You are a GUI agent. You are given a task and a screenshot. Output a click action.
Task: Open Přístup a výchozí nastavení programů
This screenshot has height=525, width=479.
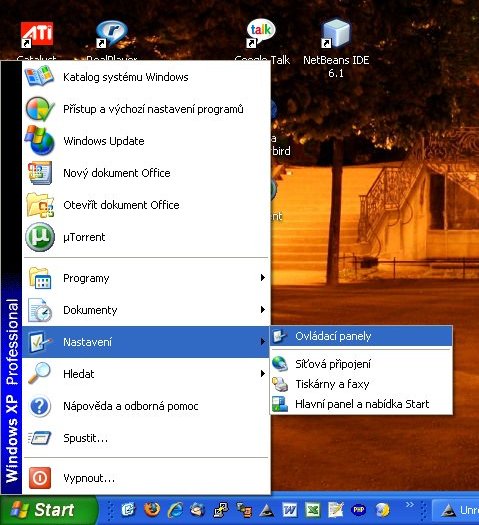coord(146,109)
